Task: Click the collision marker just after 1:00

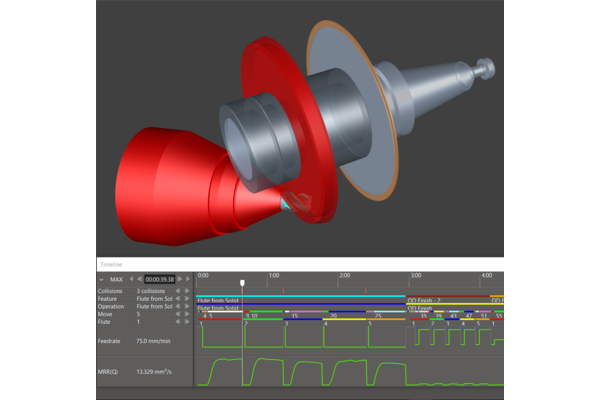Action: [283, 291]
